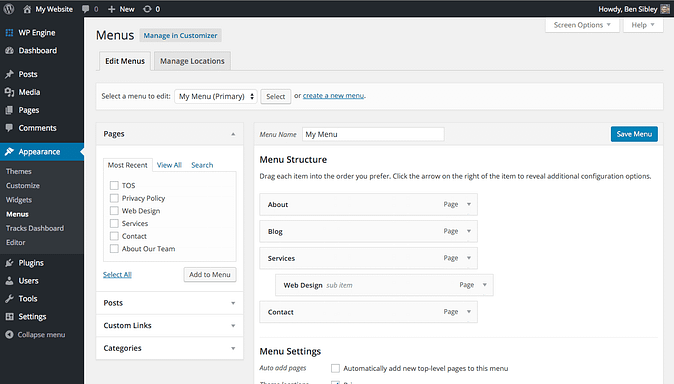This screenshot has width=674, height=384.
Task: Click the Plugins plug icon
Action: pos(9,263)
